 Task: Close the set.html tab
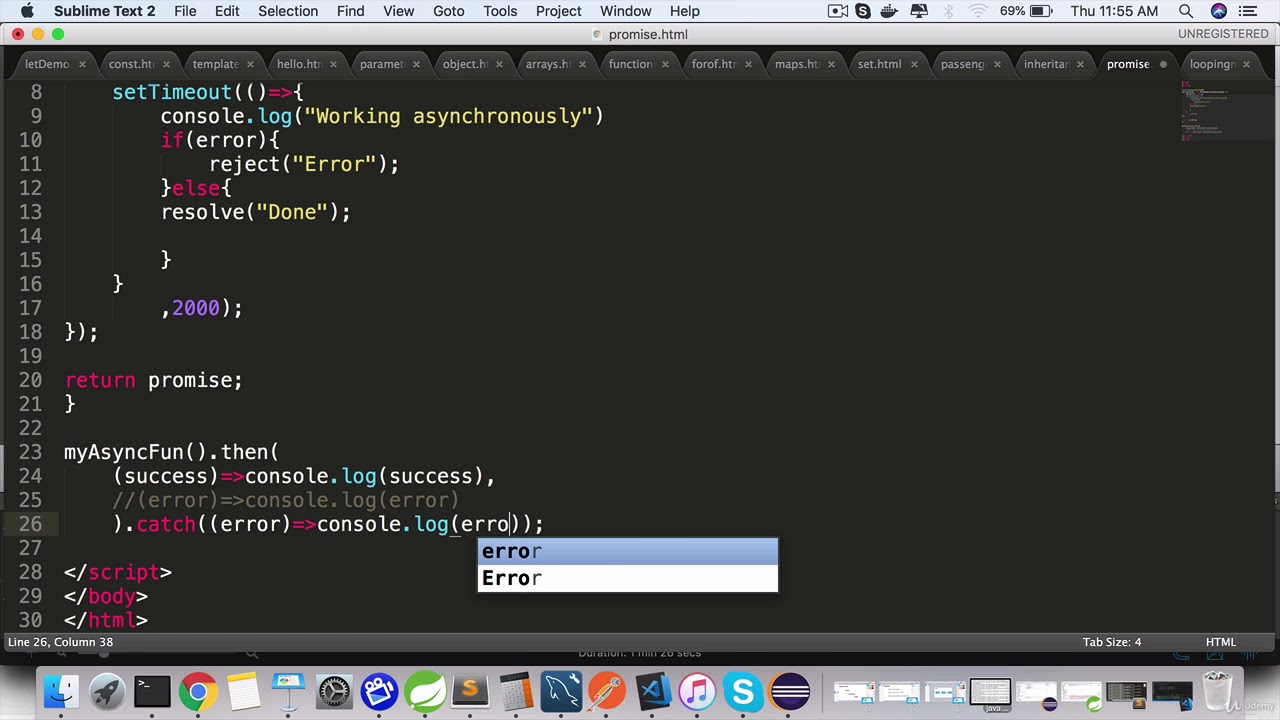coord(913,64)
